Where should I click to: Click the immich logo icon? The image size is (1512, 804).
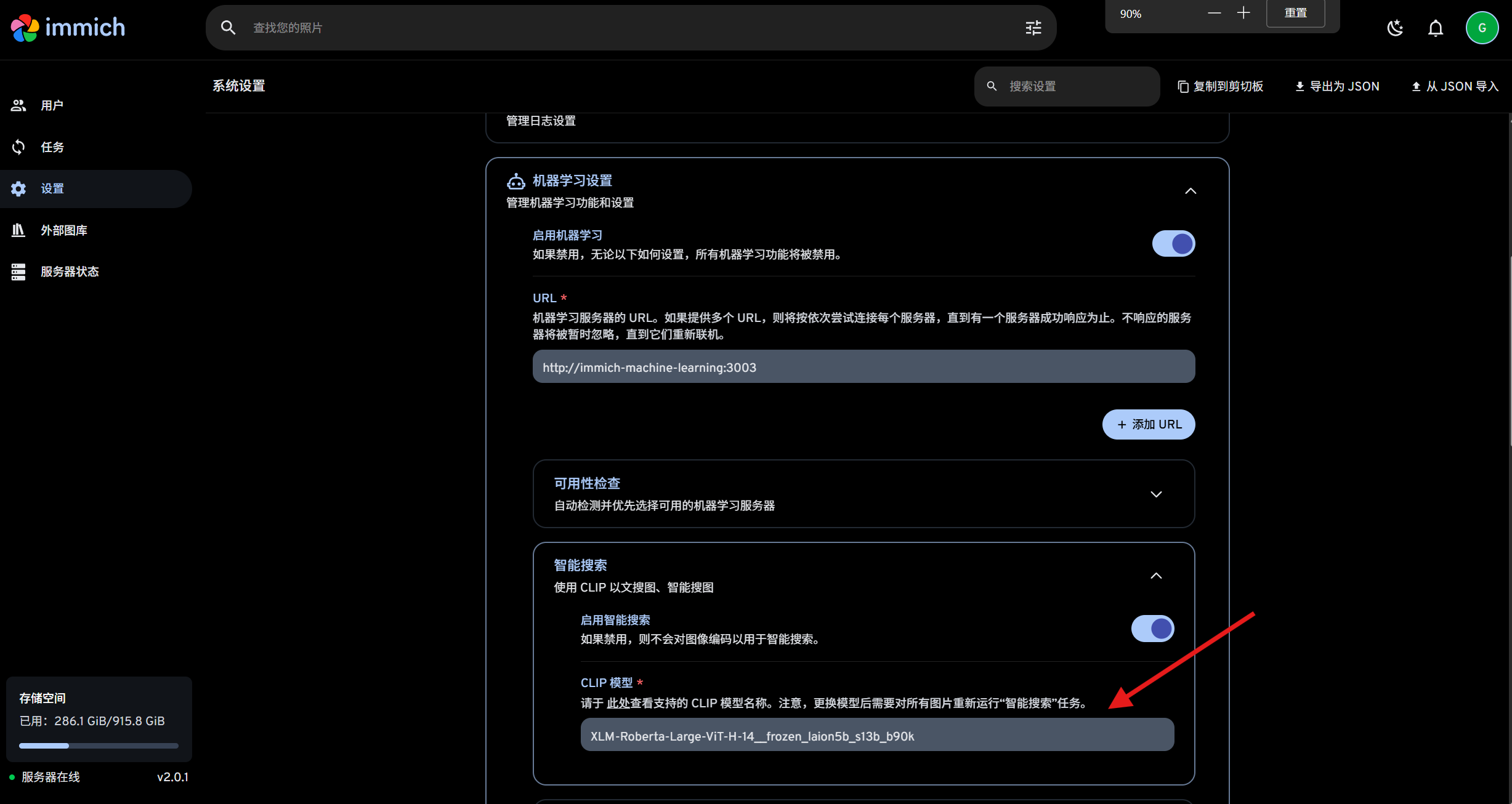[x=25, y=28]
